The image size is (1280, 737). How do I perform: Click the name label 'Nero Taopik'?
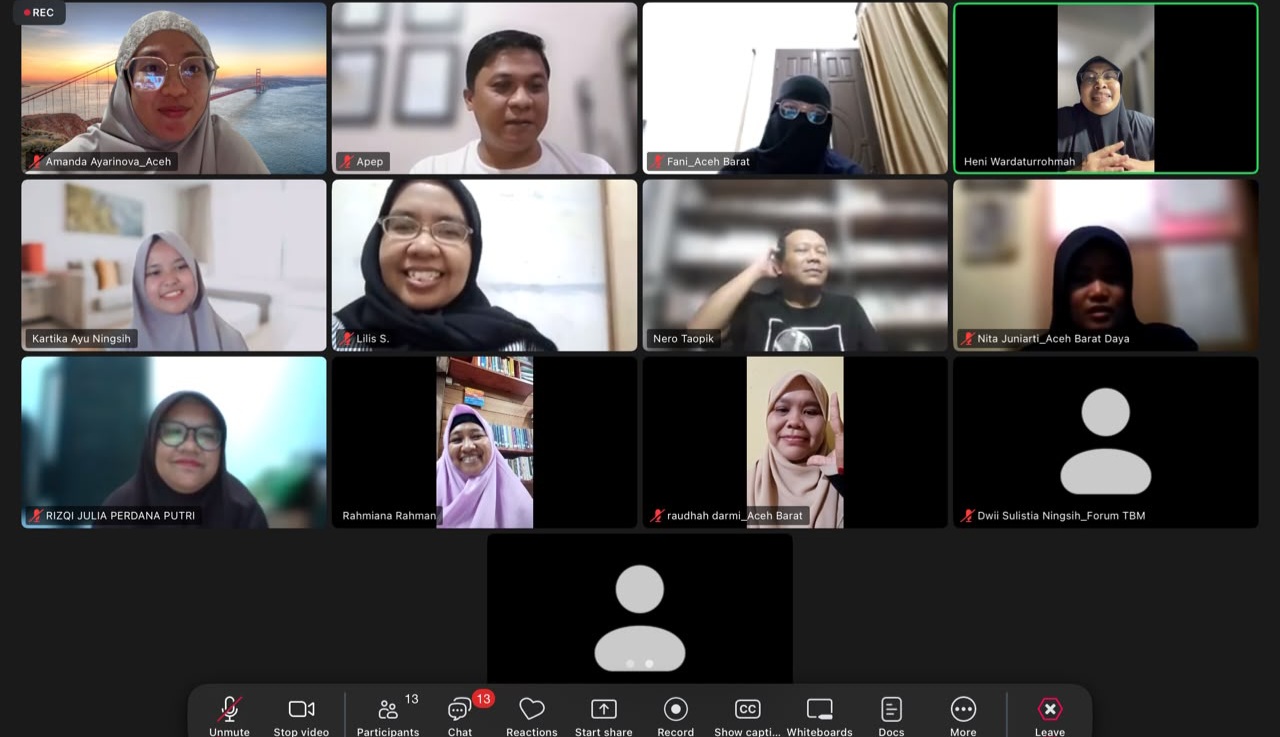[683, 338]
